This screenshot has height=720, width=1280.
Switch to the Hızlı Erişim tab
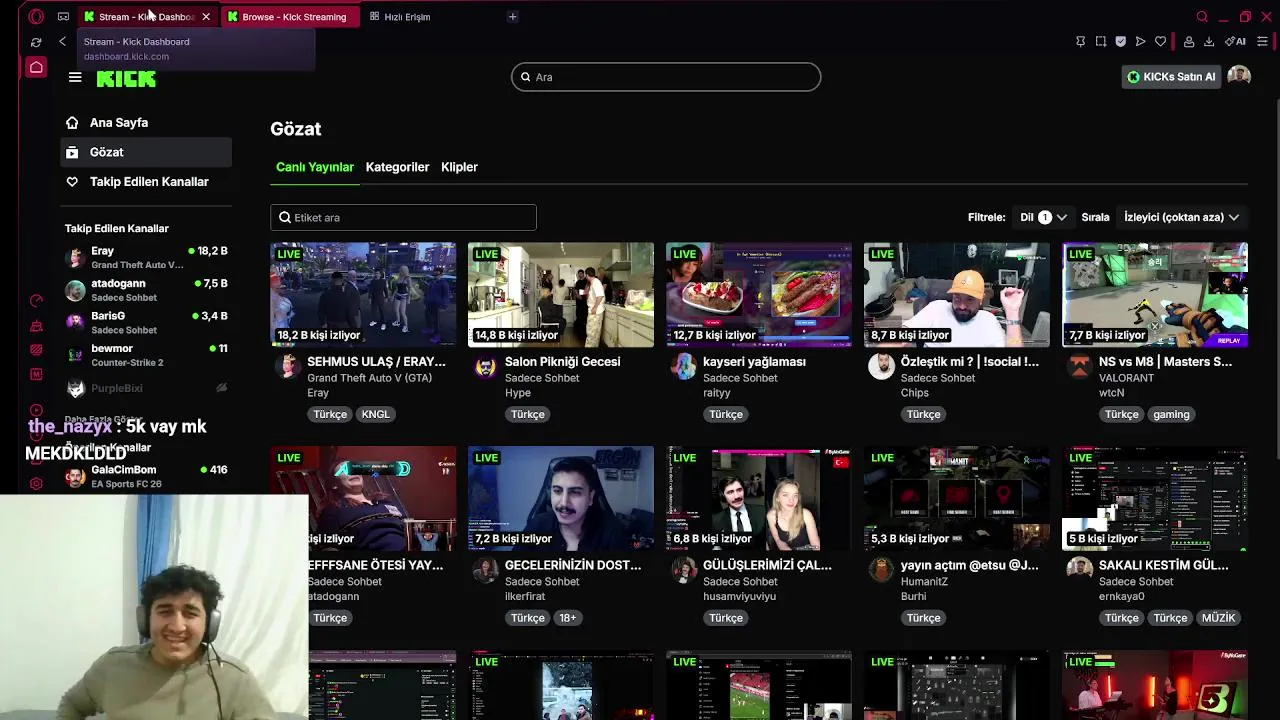click(400, 16)
